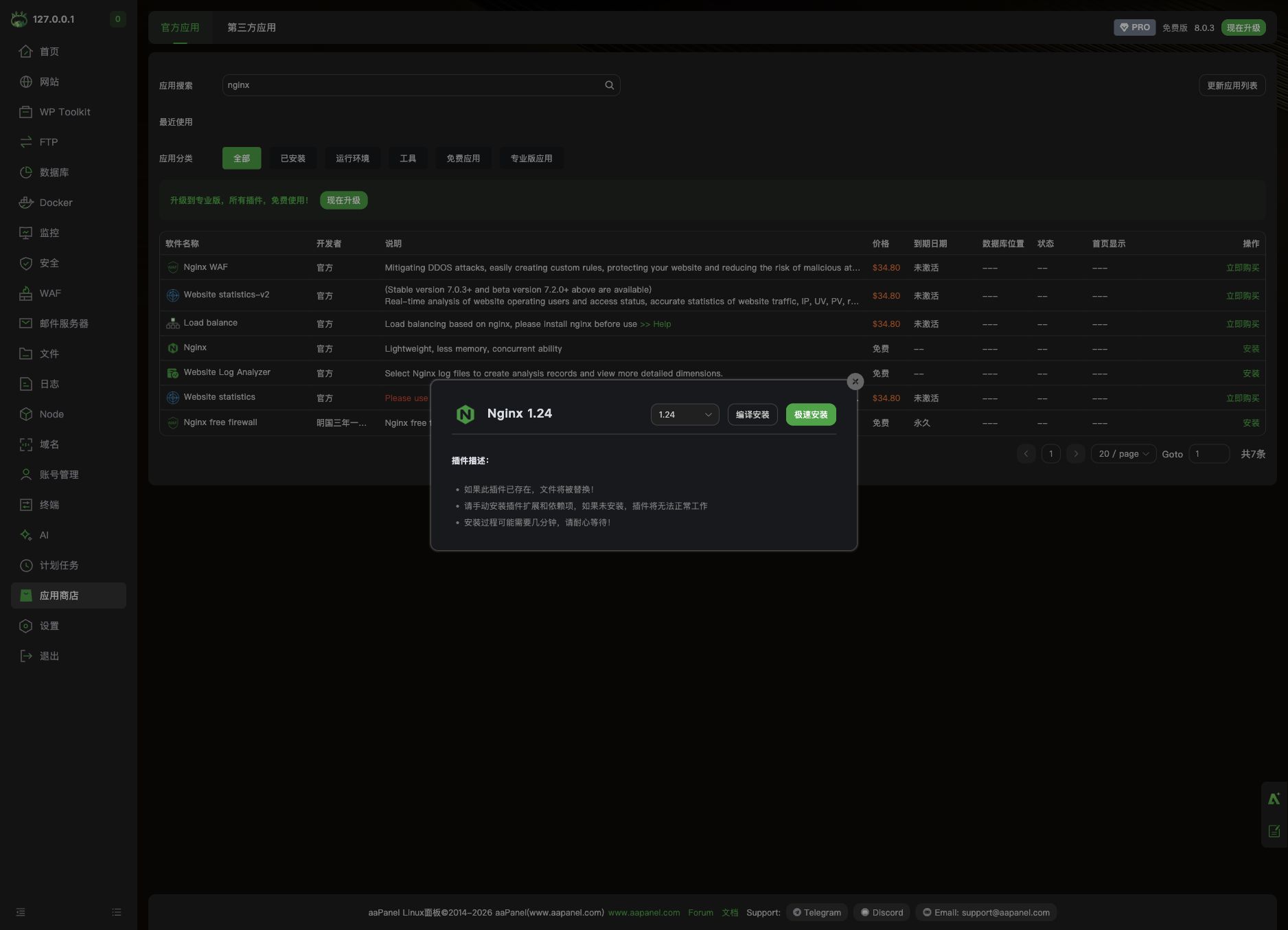Focus the Goto page number field

[x=1209, y=454]
